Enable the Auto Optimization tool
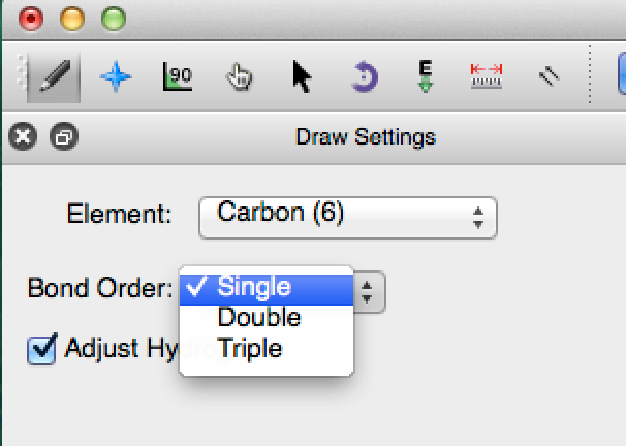This screenshot has width=627, height=447. click(x=425, y=77)
